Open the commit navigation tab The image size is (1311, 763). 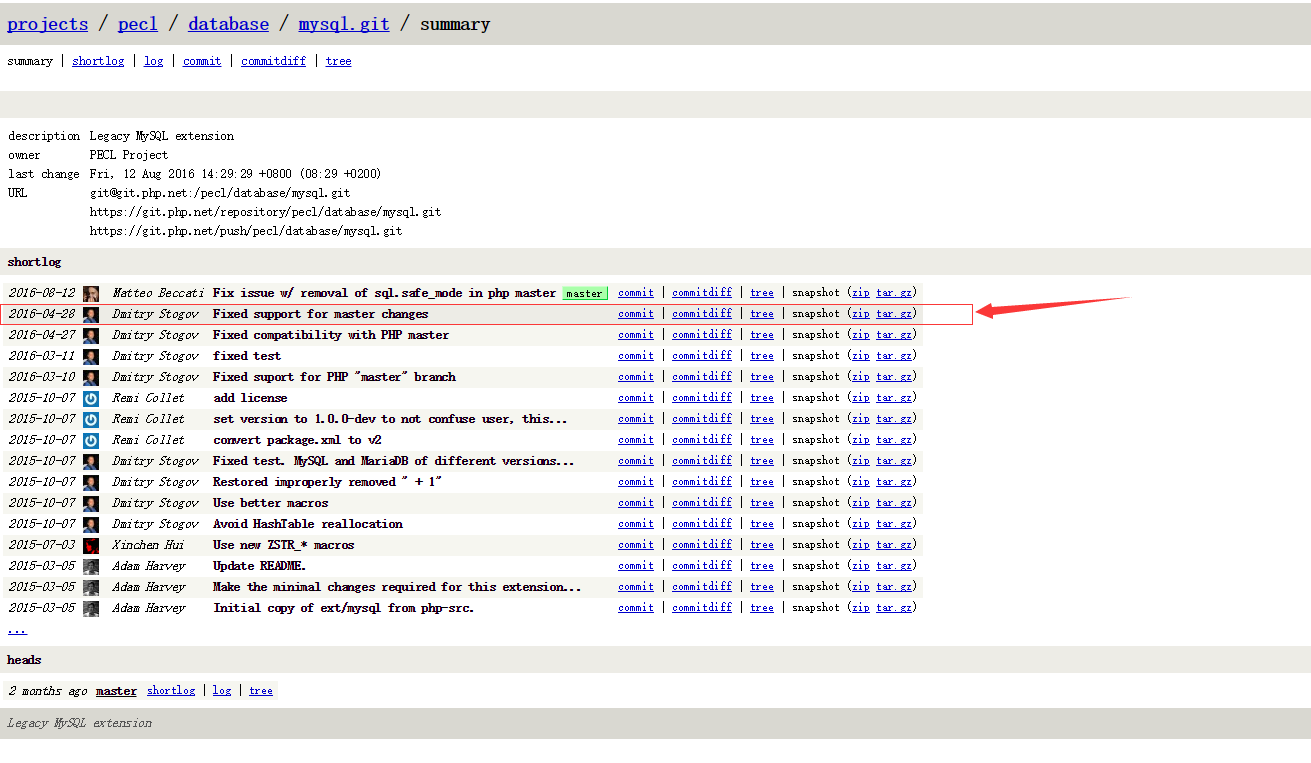coord(202,61)
